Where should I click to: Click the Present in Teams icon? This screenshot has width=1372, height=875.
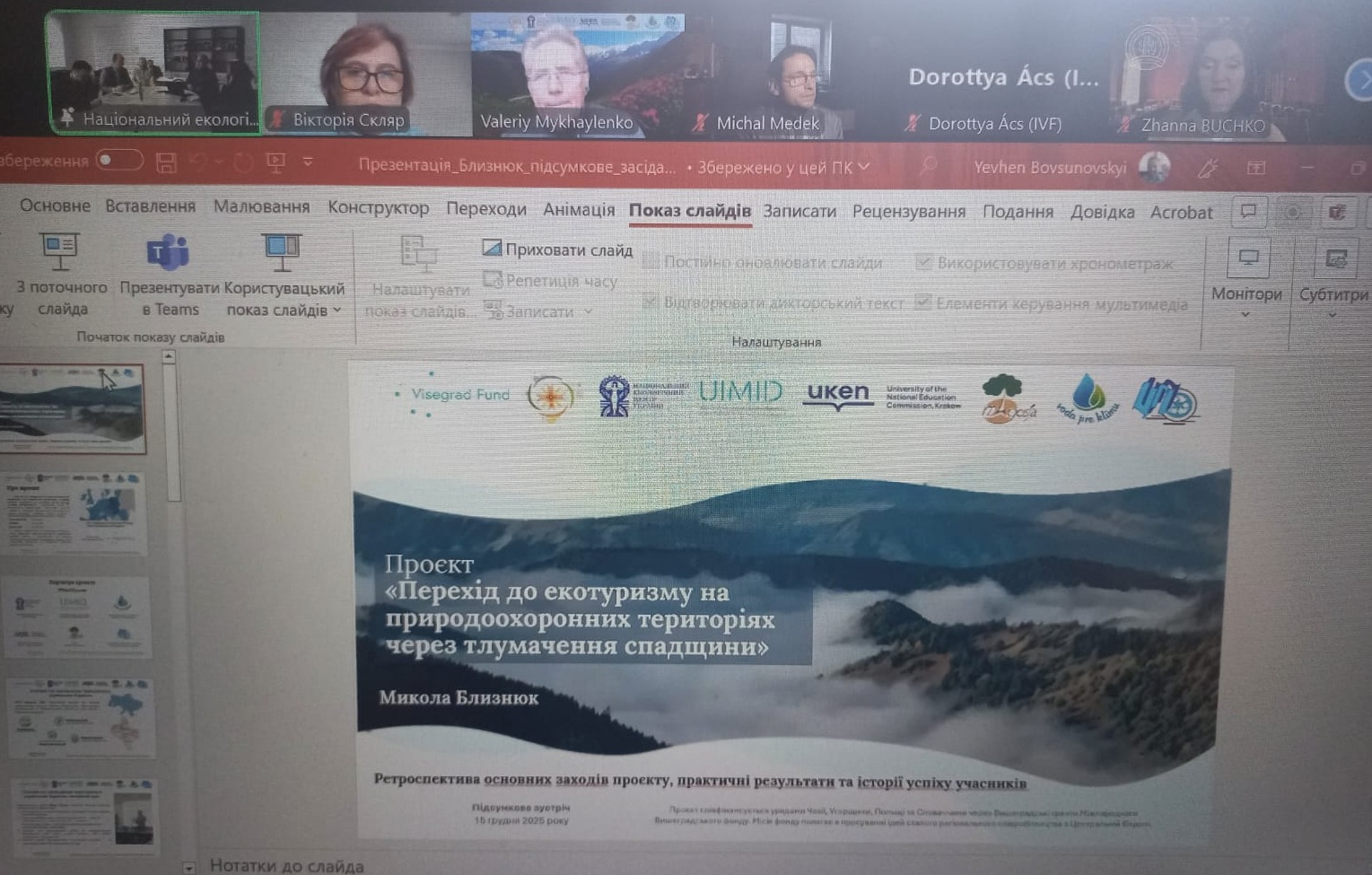coord(169,253)
